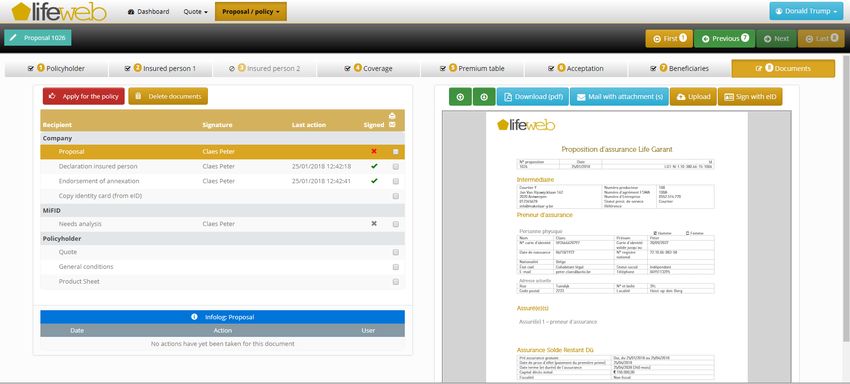Click the Proposal 1026 edit button
The width and height of the screenshot is (850, 384).
click(x=38, y=38)
